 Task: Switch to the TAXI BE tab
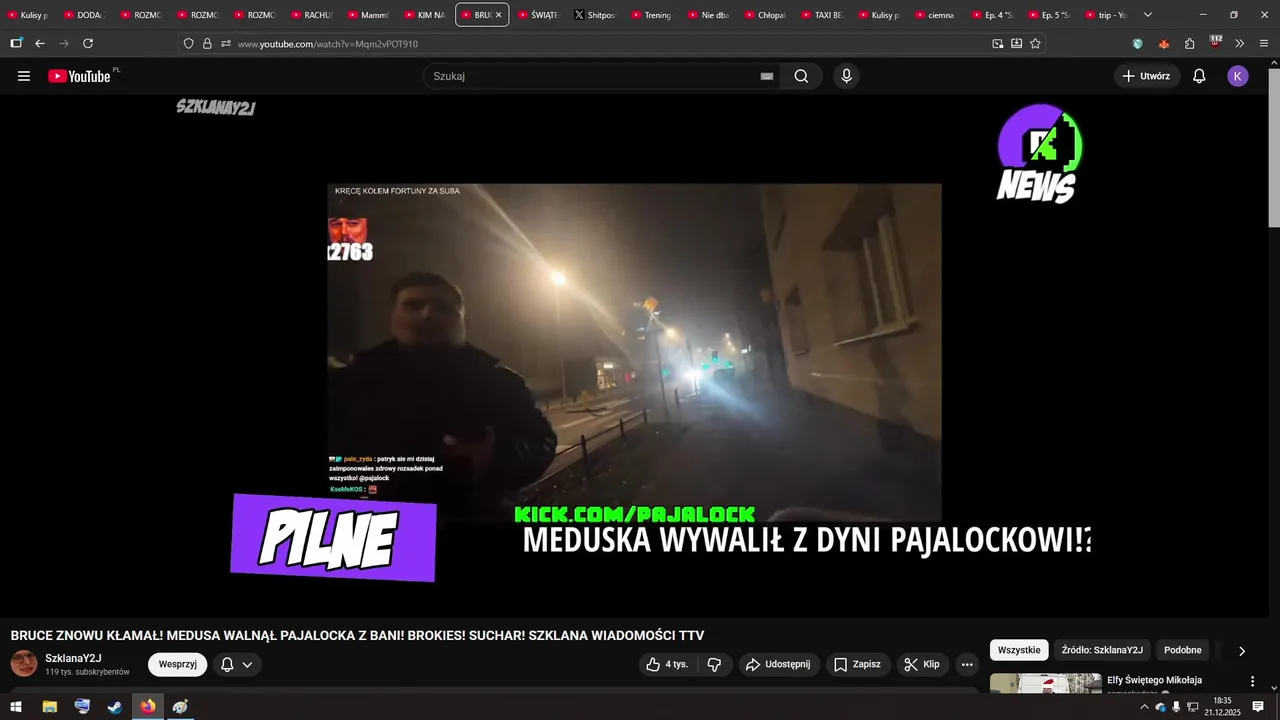point(823,15)
